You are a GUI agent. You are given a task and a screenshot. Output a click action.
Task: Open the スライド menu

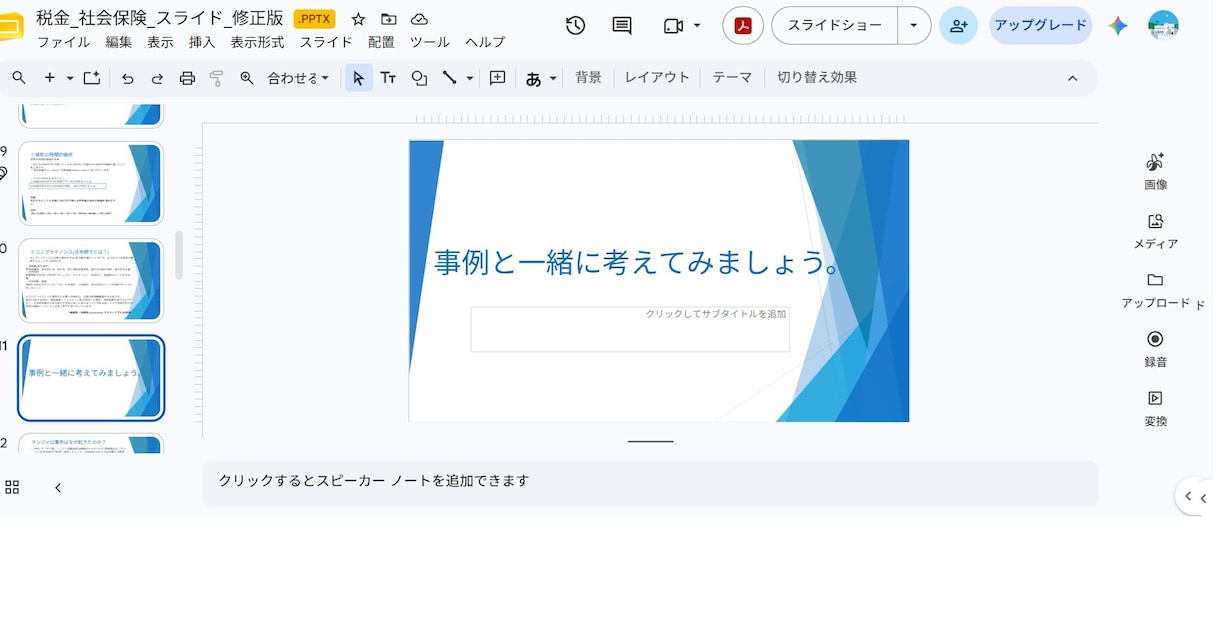(x=326, y=43)
